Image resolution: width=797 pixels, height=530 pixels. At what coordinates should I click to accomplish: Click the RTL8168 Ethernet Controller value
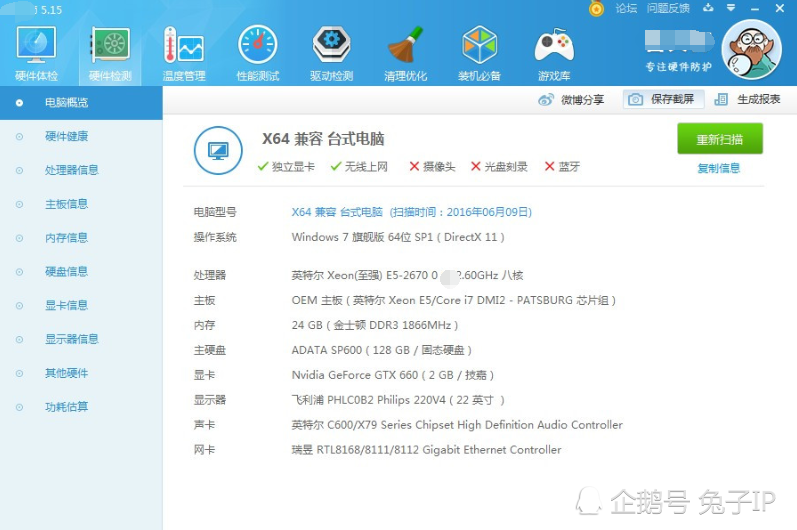point(426,450)
